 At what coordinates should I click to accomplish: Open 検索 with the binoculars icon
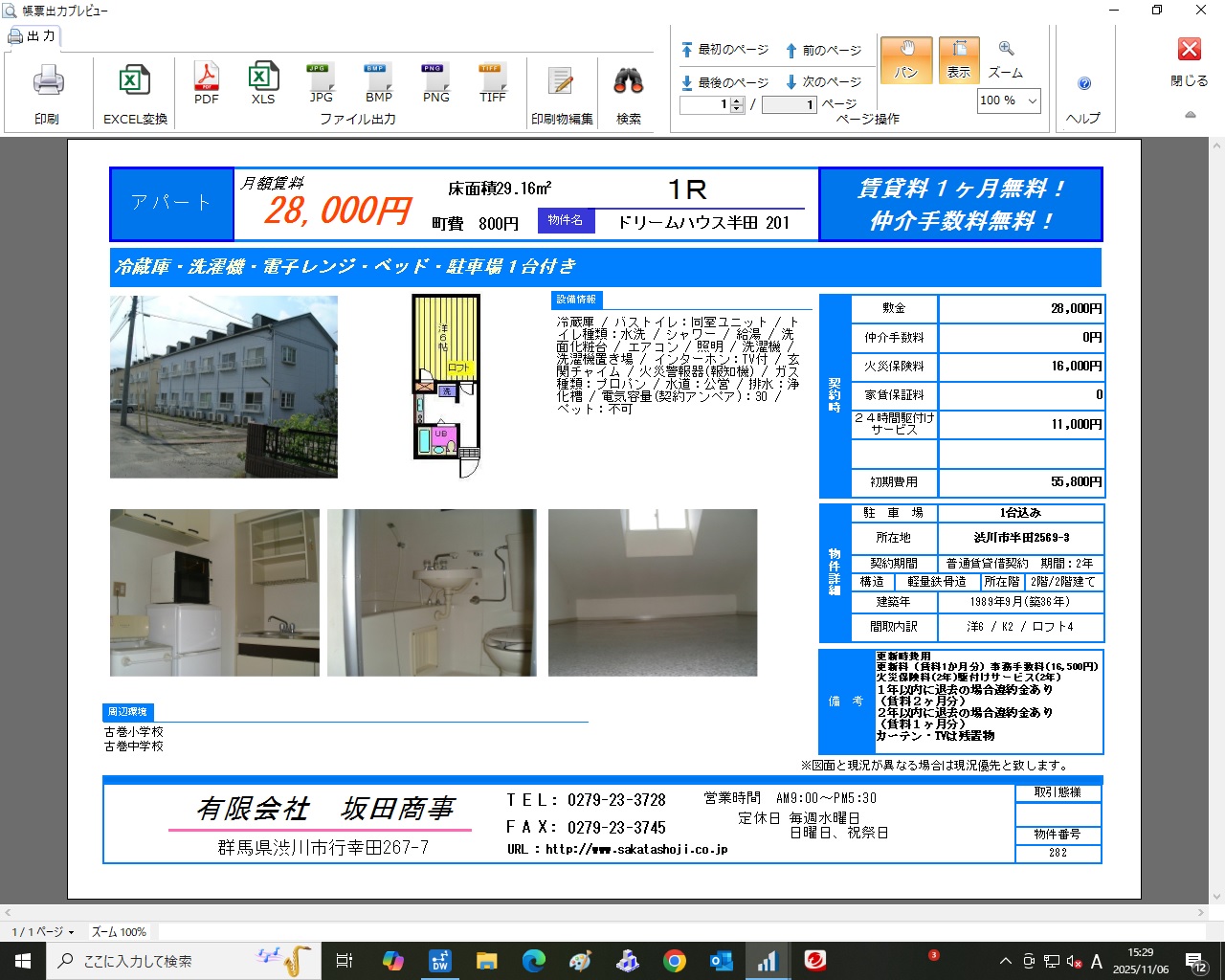(x=629, y=83)
